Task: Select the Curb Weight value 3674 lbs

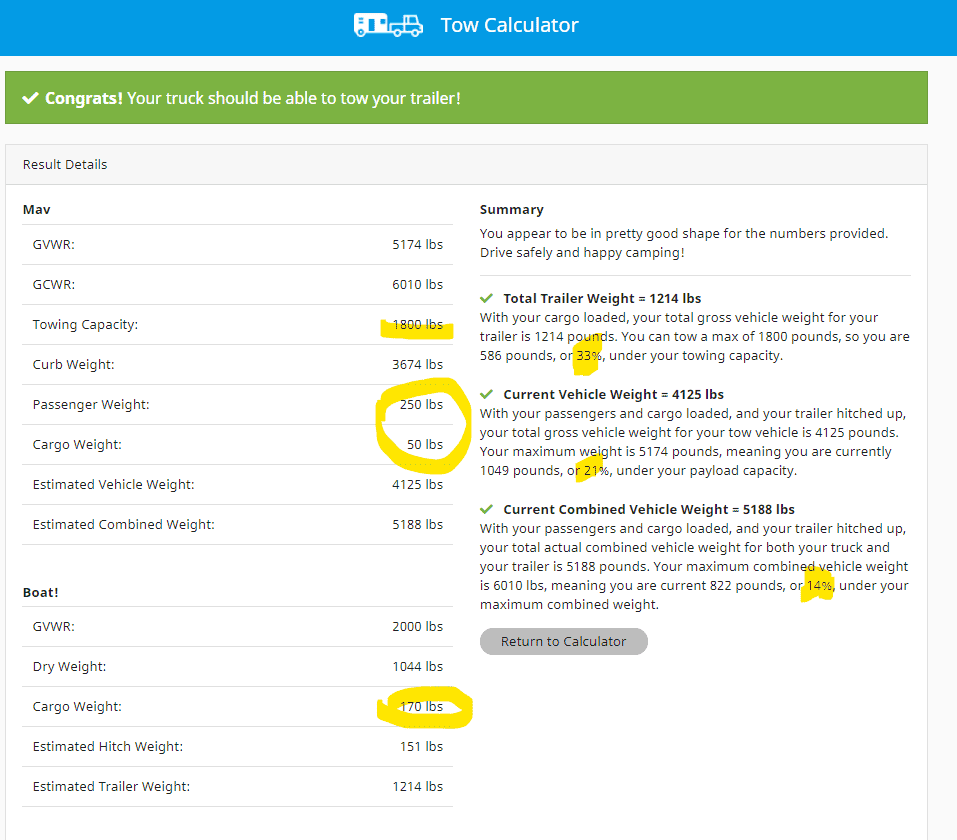Action: click(417, 364)
